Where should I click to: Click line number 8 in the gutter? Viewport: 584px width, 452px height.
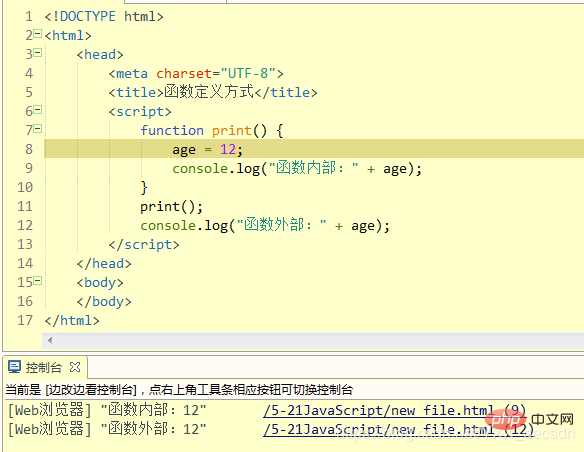pyautogui.click(x=29, y=149)
